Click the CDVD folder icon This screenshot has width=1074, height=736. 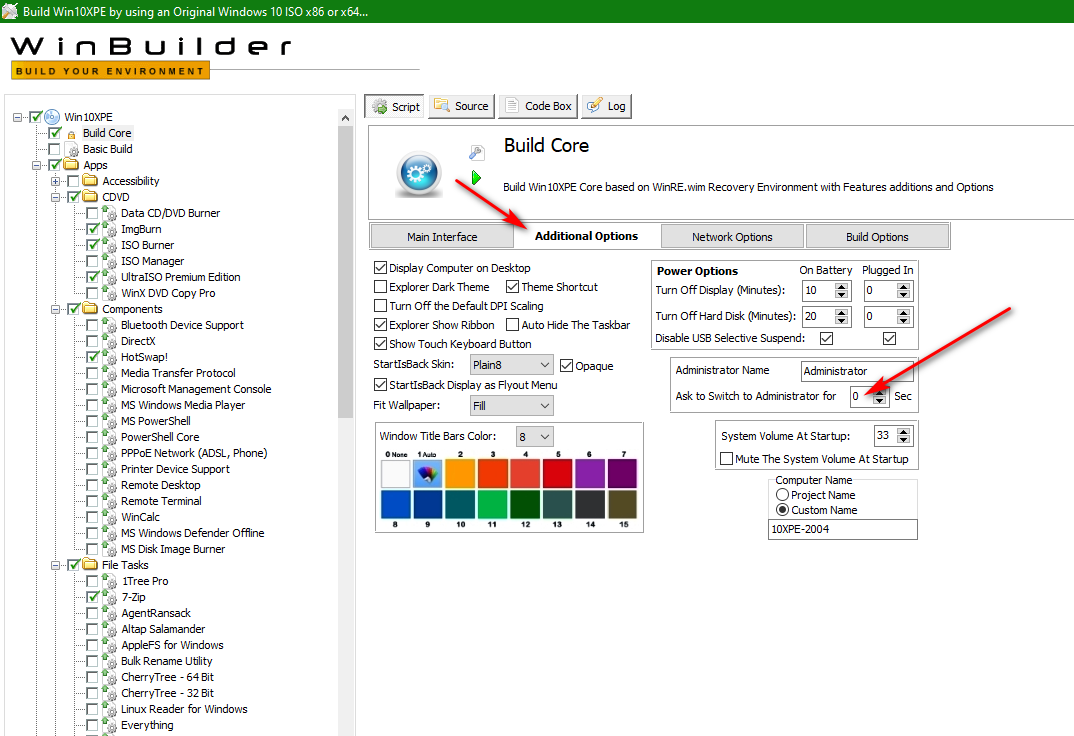pyautogui.click(x=90, y=196)
